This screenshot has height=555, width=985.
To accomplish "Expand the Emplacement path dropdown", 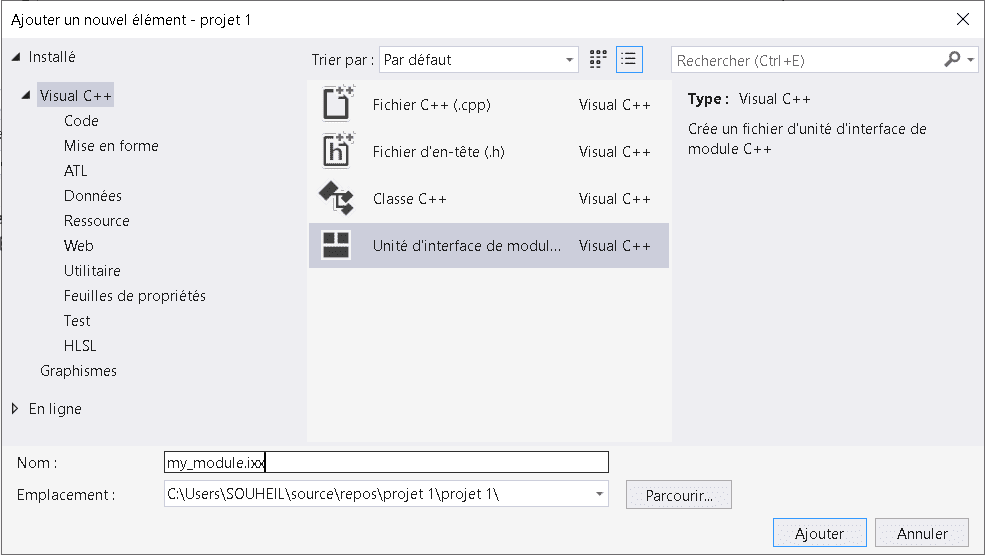I will [x=599, y=494].
